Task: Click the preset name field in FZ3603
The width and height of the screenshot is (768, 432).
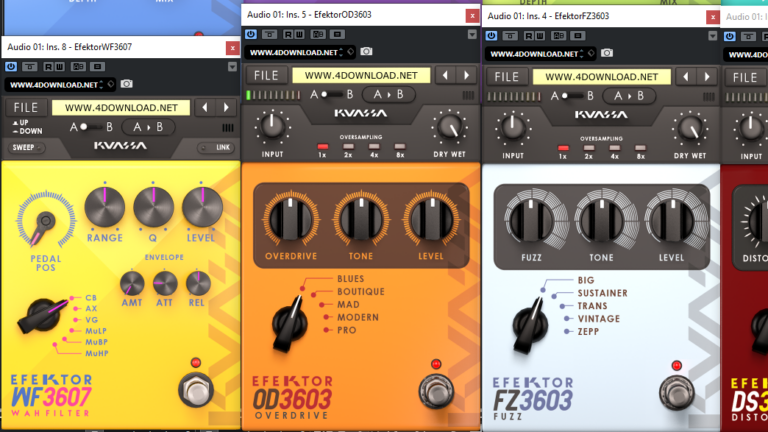Action: pyautogui.click(x=601, y=77)
